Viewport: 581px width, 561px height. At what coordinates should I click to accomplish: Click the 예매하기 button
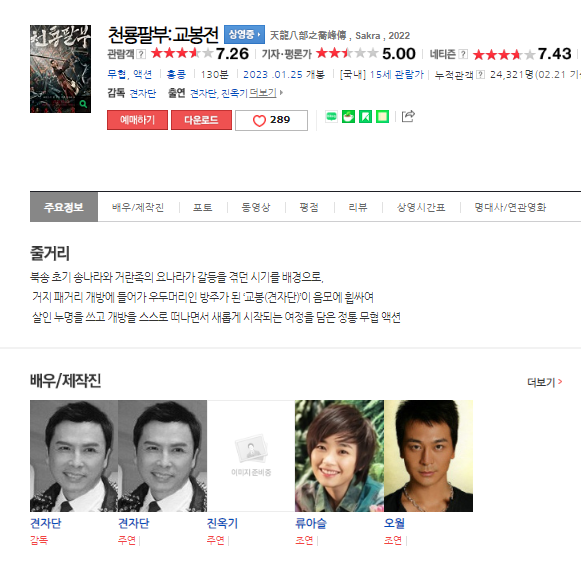point(137,120)
